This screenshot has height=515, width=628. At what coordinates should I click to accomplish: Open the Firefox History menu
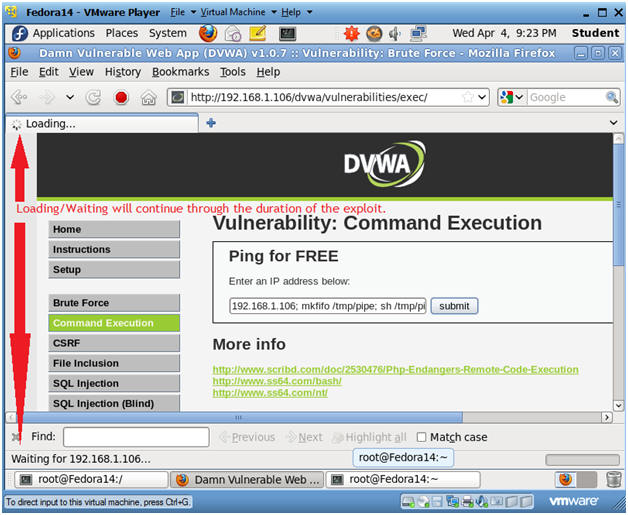click(x=123, y=72)
